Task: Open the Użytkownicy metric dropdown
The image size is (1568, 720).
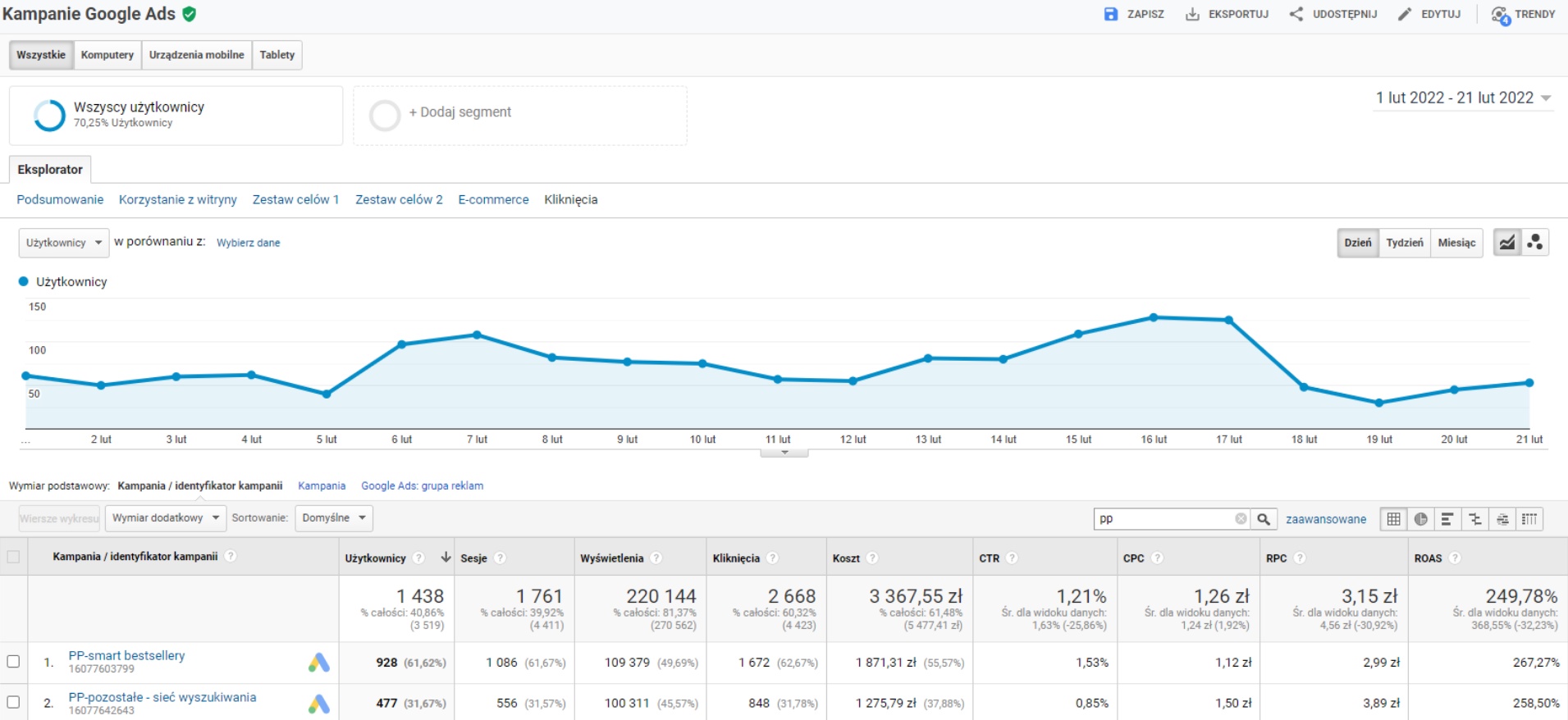Action: (64, 243)
